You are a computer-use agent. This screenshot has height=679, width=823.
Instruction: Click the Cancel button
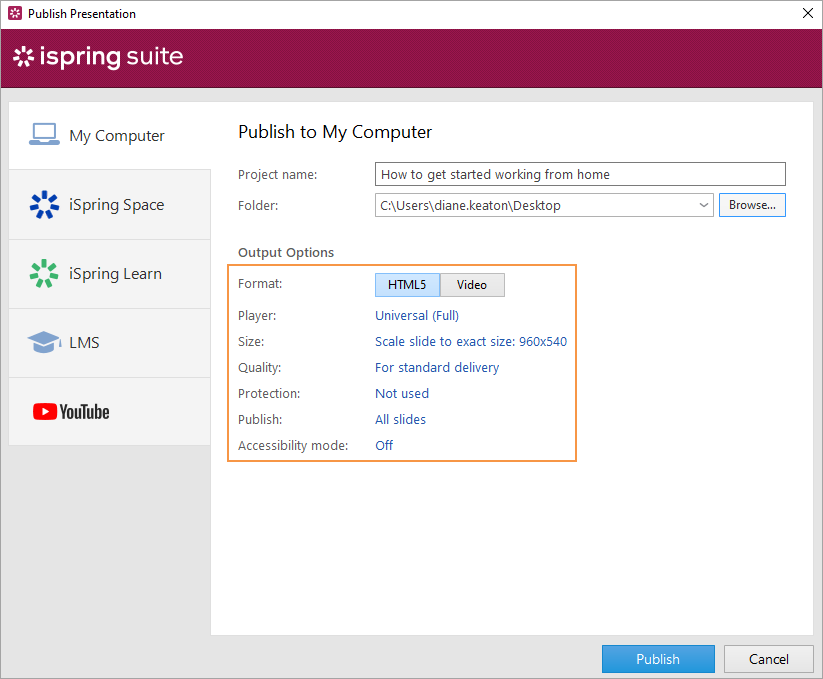[768, 659]
